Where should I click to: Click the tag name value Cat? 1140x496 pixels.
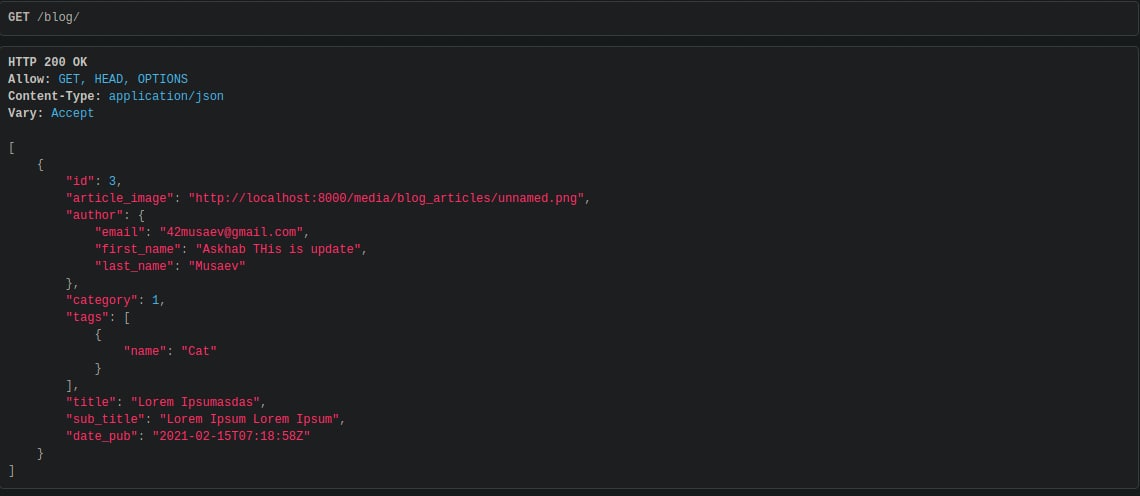(x=198, y=351)
